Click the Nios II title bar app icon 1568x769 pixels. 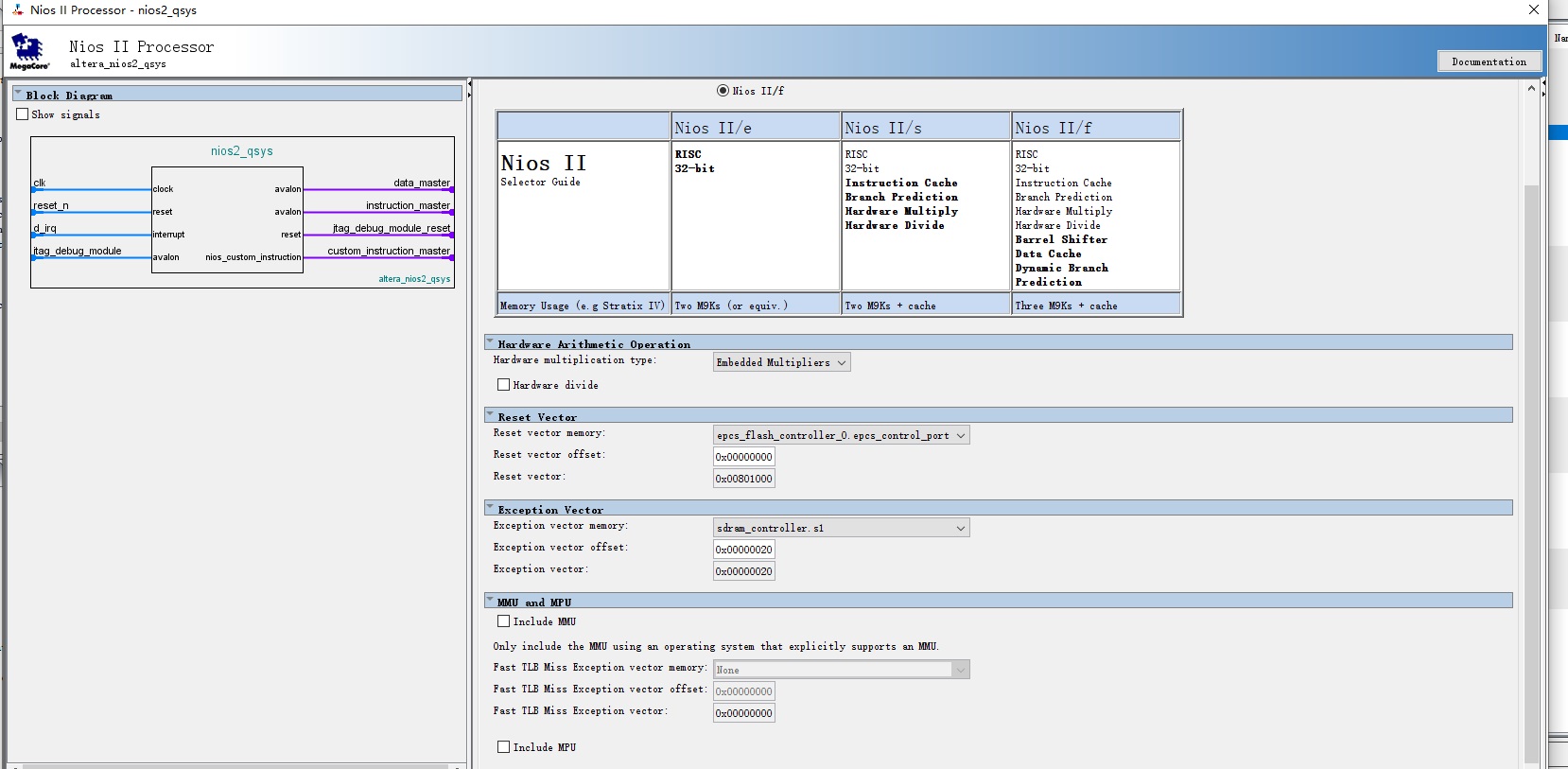pyautogui.click(x=17, y=9)
